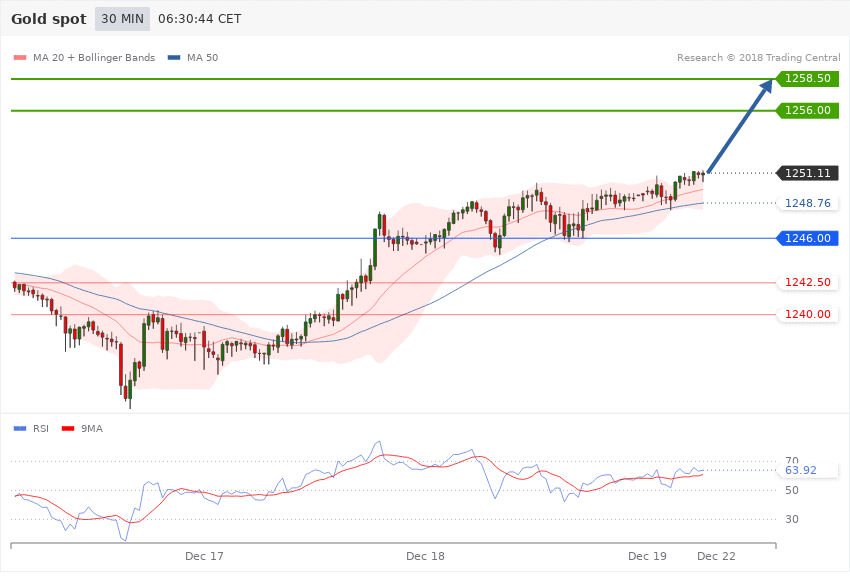Click the Gold spot chart title
The height and width of the screenshot is (576, 850).
[49, 19]
